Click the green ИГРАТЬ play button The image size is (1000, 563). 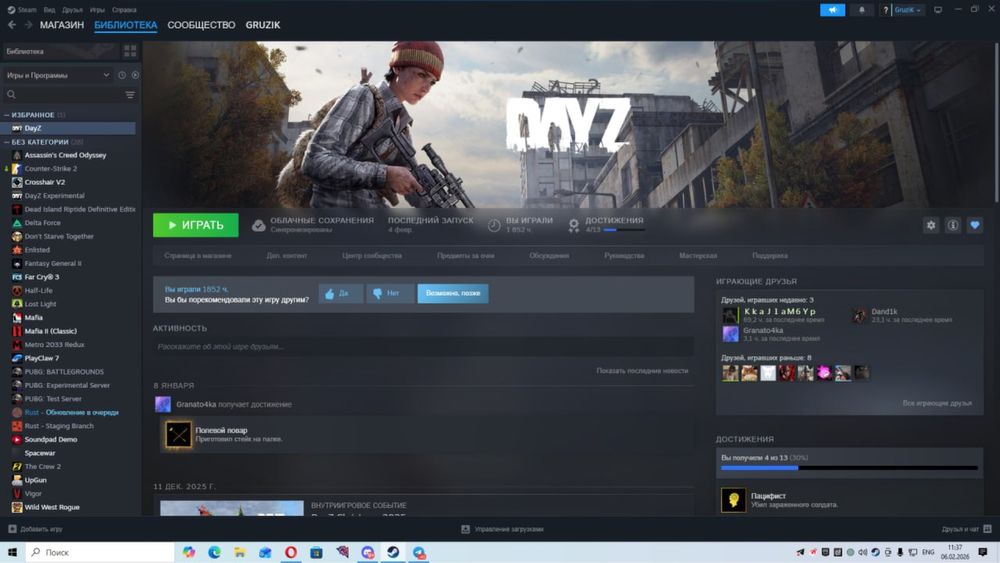196,225
